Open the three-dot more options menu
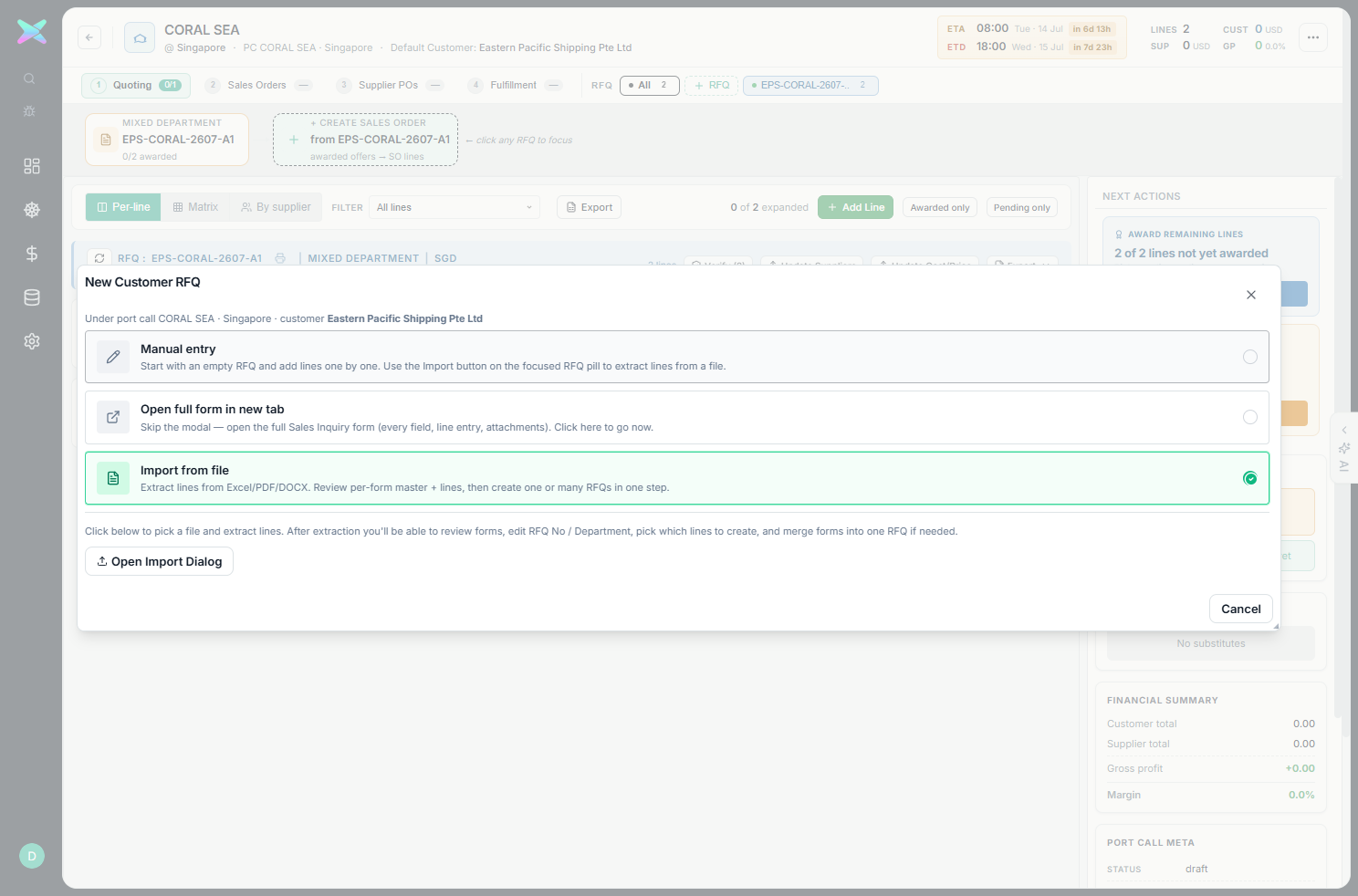Viewport: 1358px width, 896px height. point(1313,37)
